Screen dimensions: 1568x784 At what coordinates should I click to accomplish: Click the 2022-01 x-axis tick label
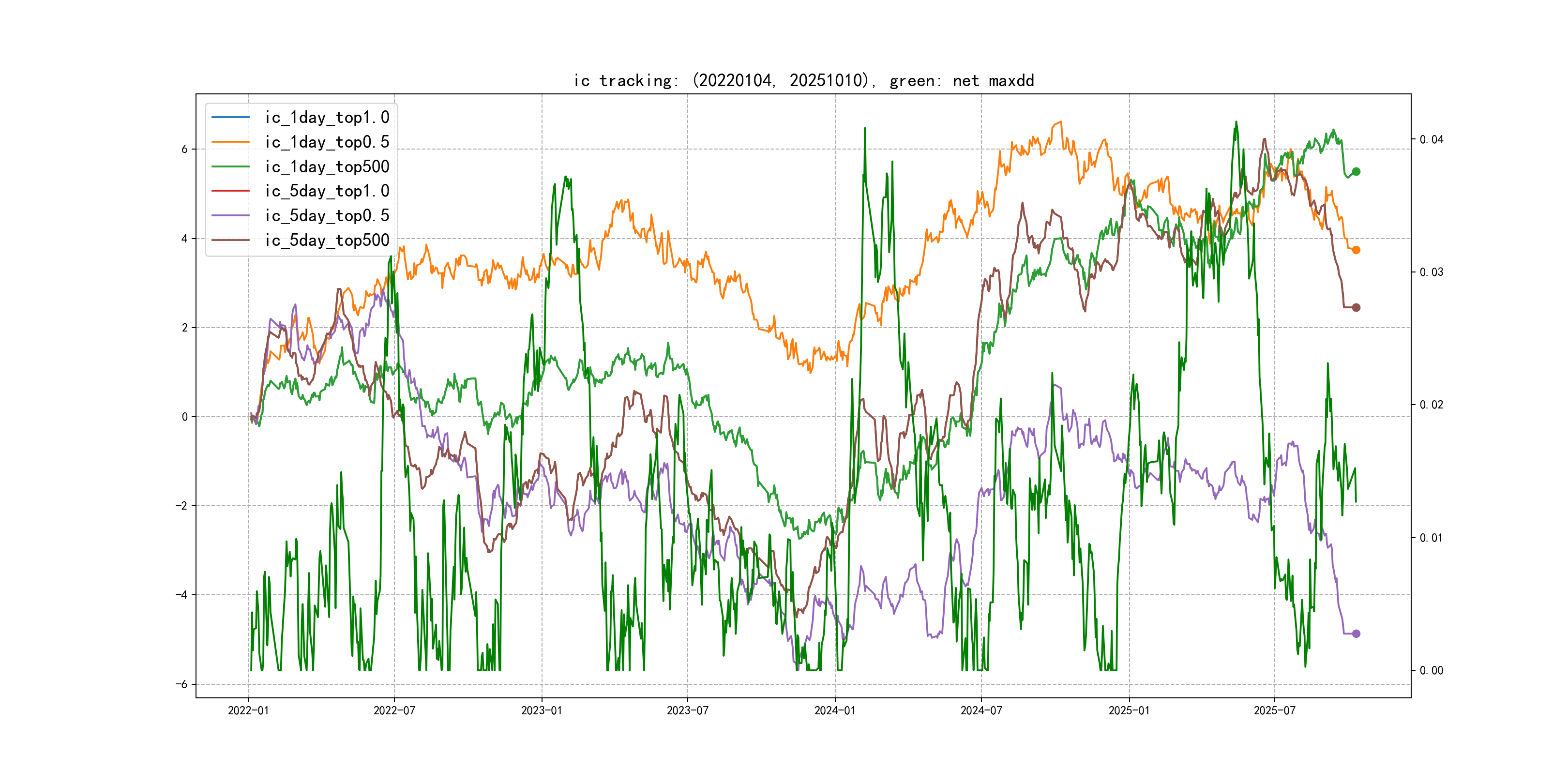coord(248,710)
